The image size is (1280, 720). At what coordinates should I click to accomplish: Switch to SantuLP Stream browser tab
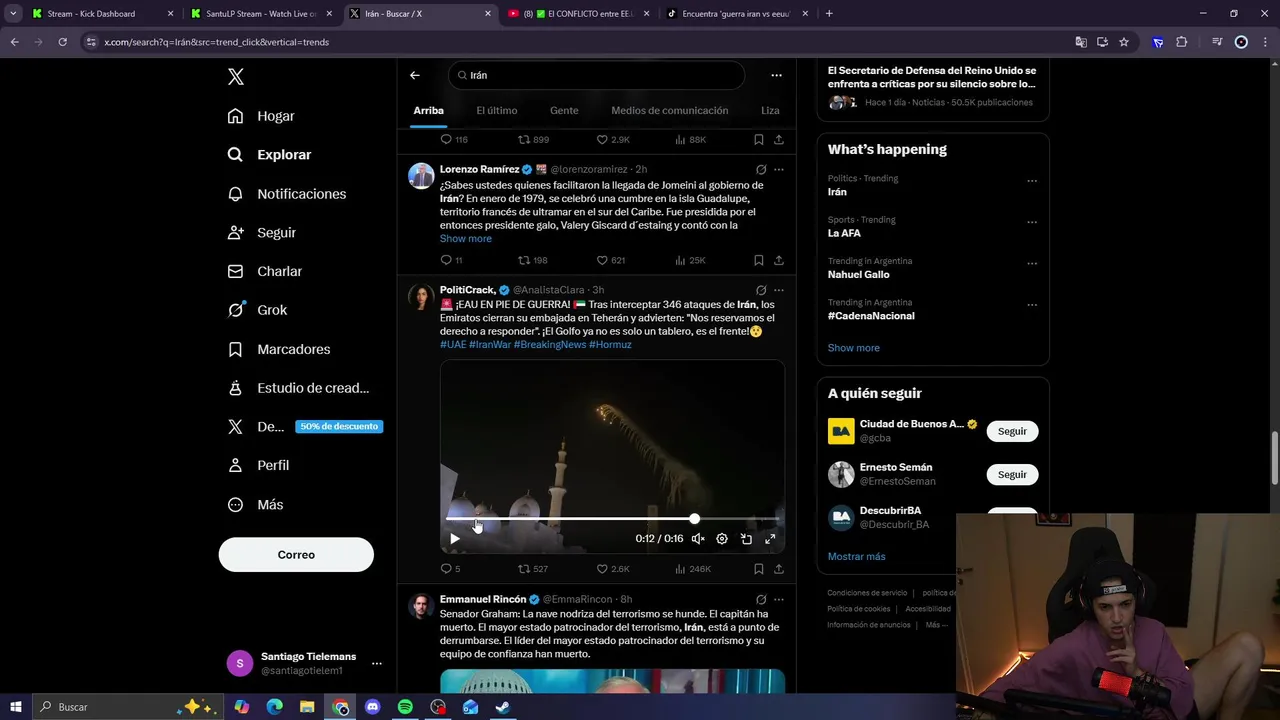click(261, 14)
